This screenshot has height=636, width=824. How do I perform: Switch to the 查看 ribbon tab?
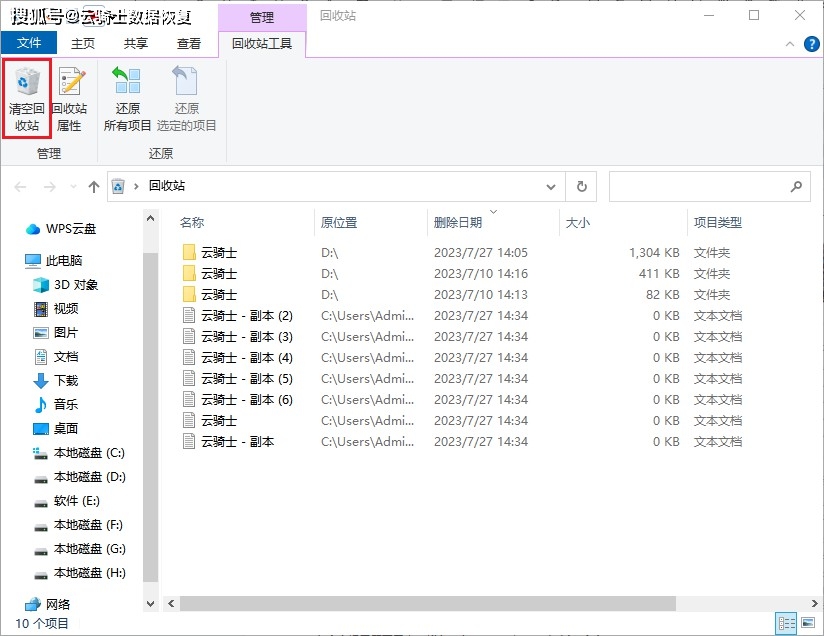(186, 43)
